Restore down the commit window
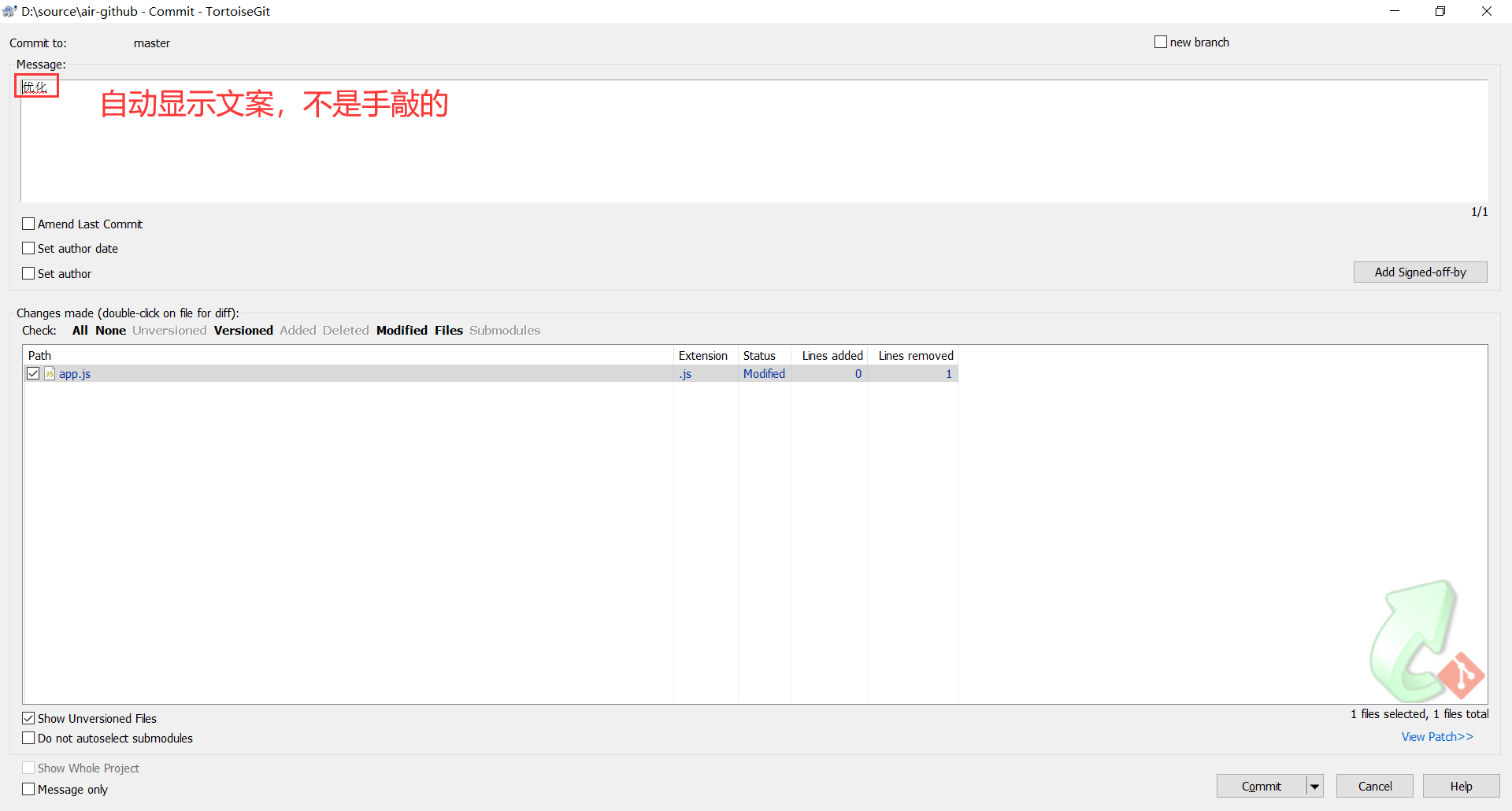 pos(1440,11)
